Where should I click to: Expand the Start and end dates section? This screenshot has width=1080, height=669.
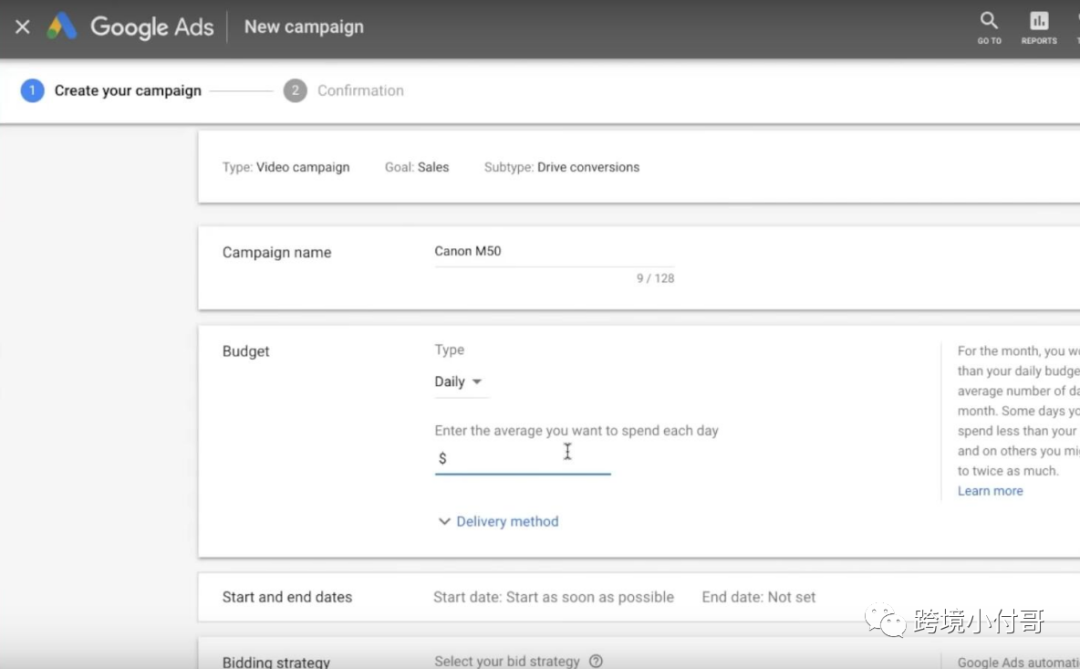[x=287, y=597]
